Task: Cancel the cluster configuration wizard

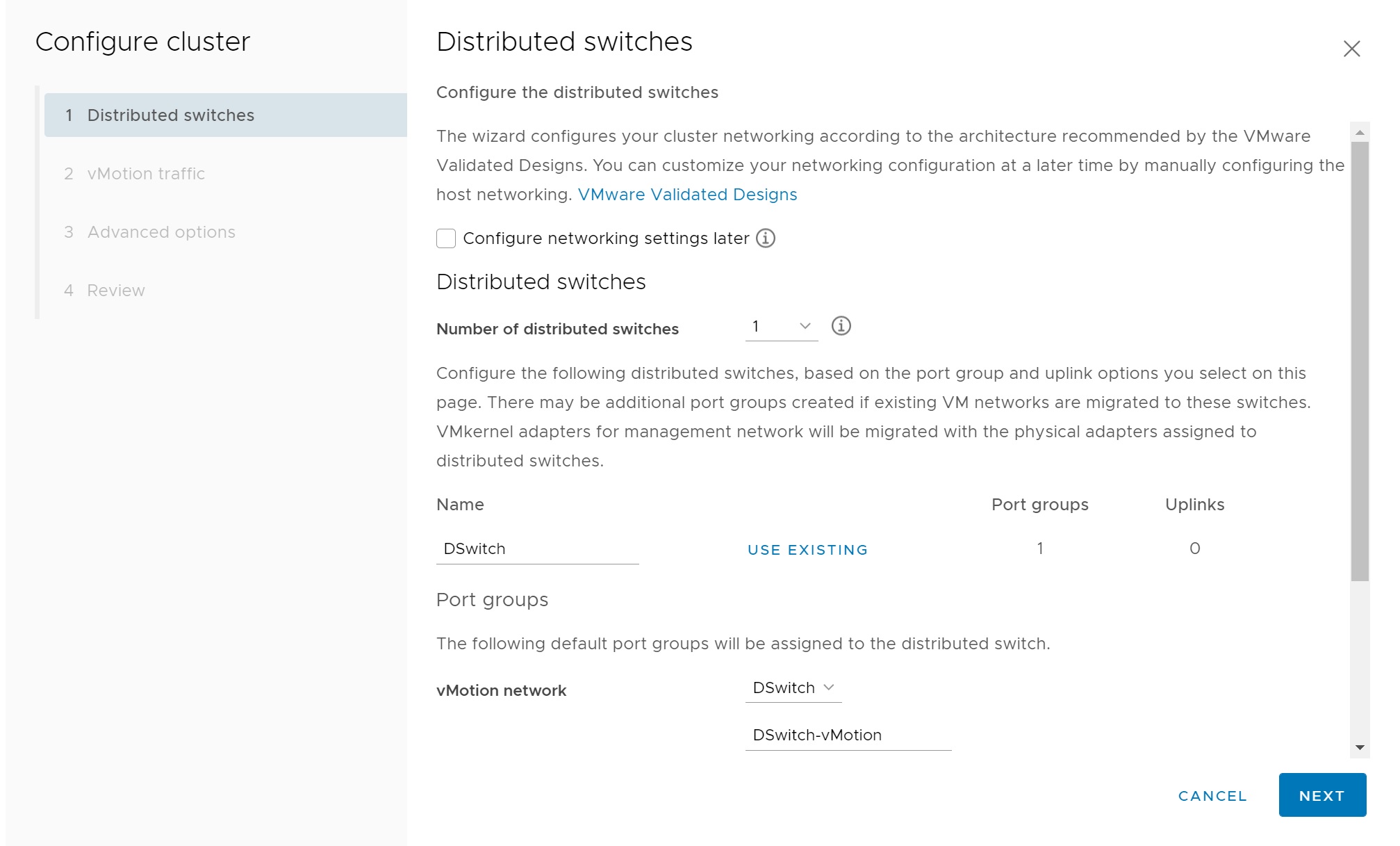Action: (1212, 796)
